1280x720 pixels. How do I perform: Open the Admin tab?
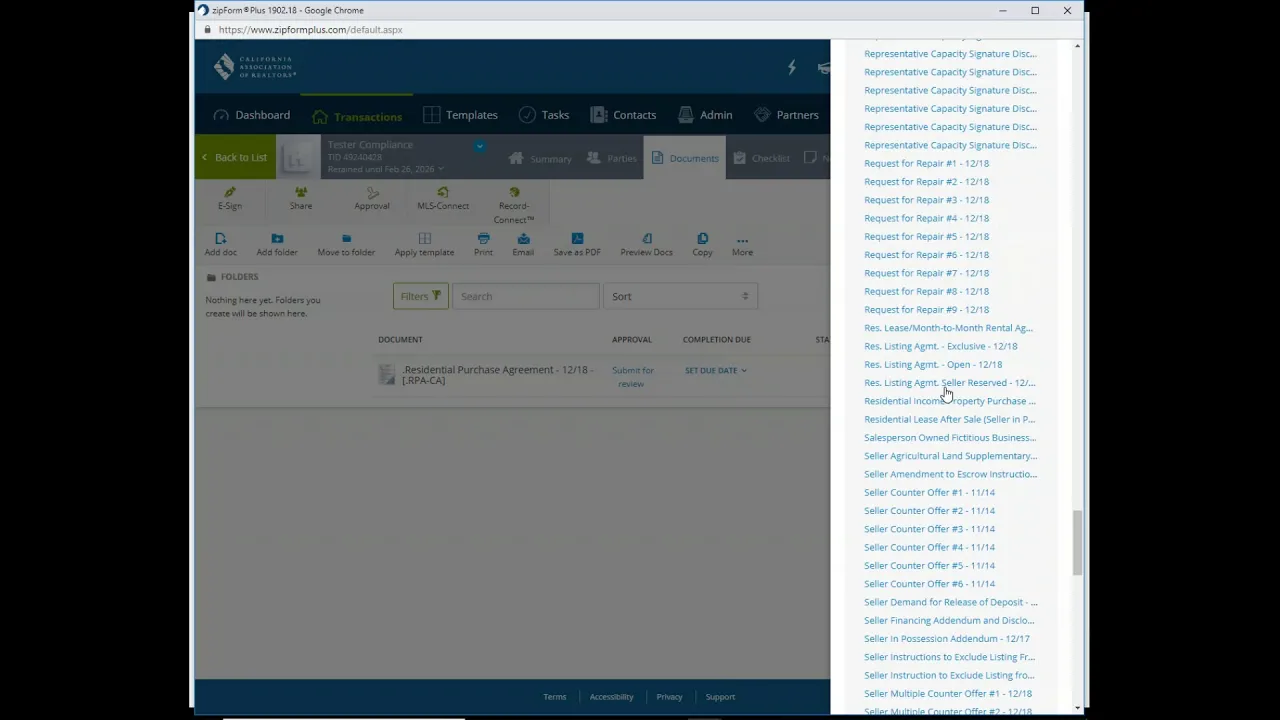pos(705,115)
